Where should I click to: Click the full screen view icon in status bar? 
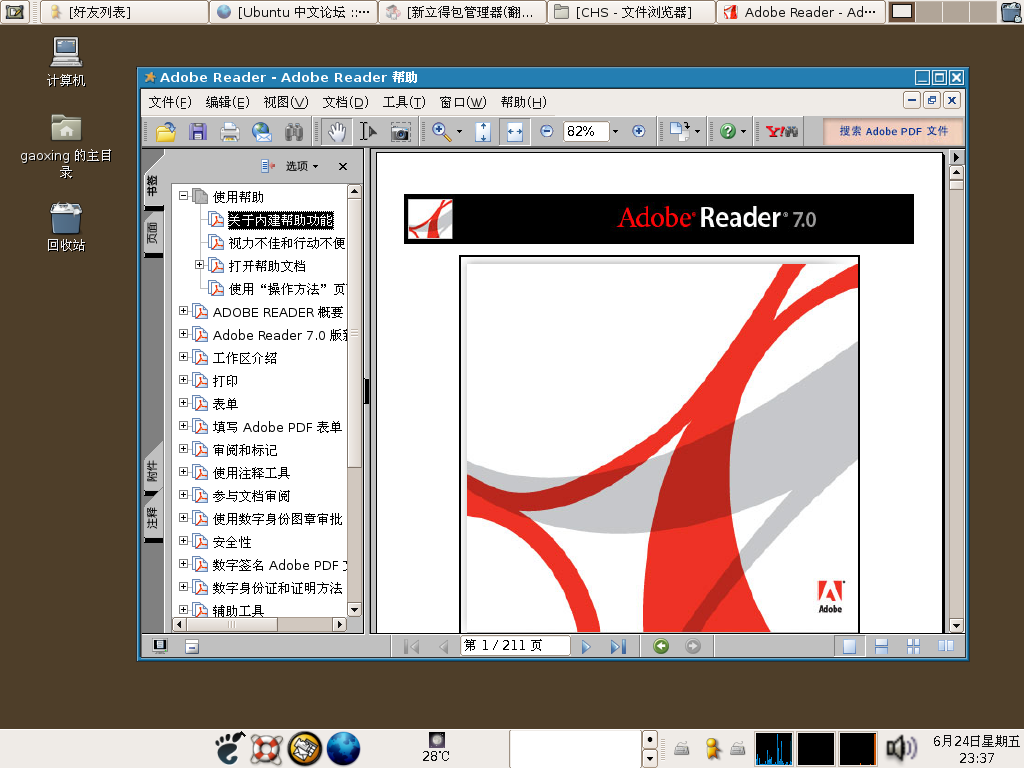coord(159,647)
